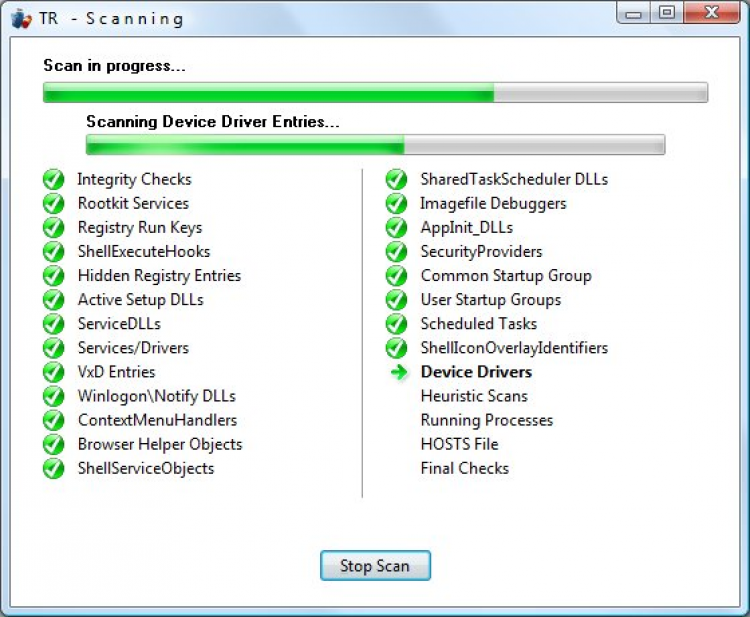Click the Registry Run Keys label

pyautogui.click(x=140, y=228)
